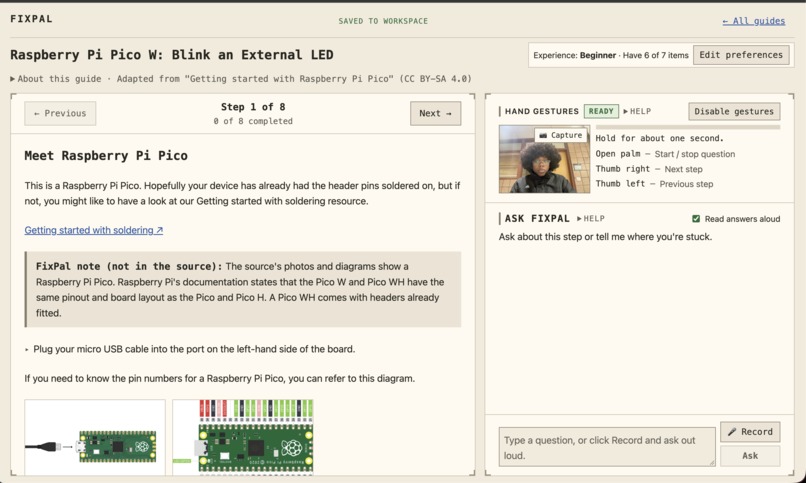Click the Meet Raspberry Pi Pico heading
The height and width of the screenshot is (483, 806).
tap(106, 156)
